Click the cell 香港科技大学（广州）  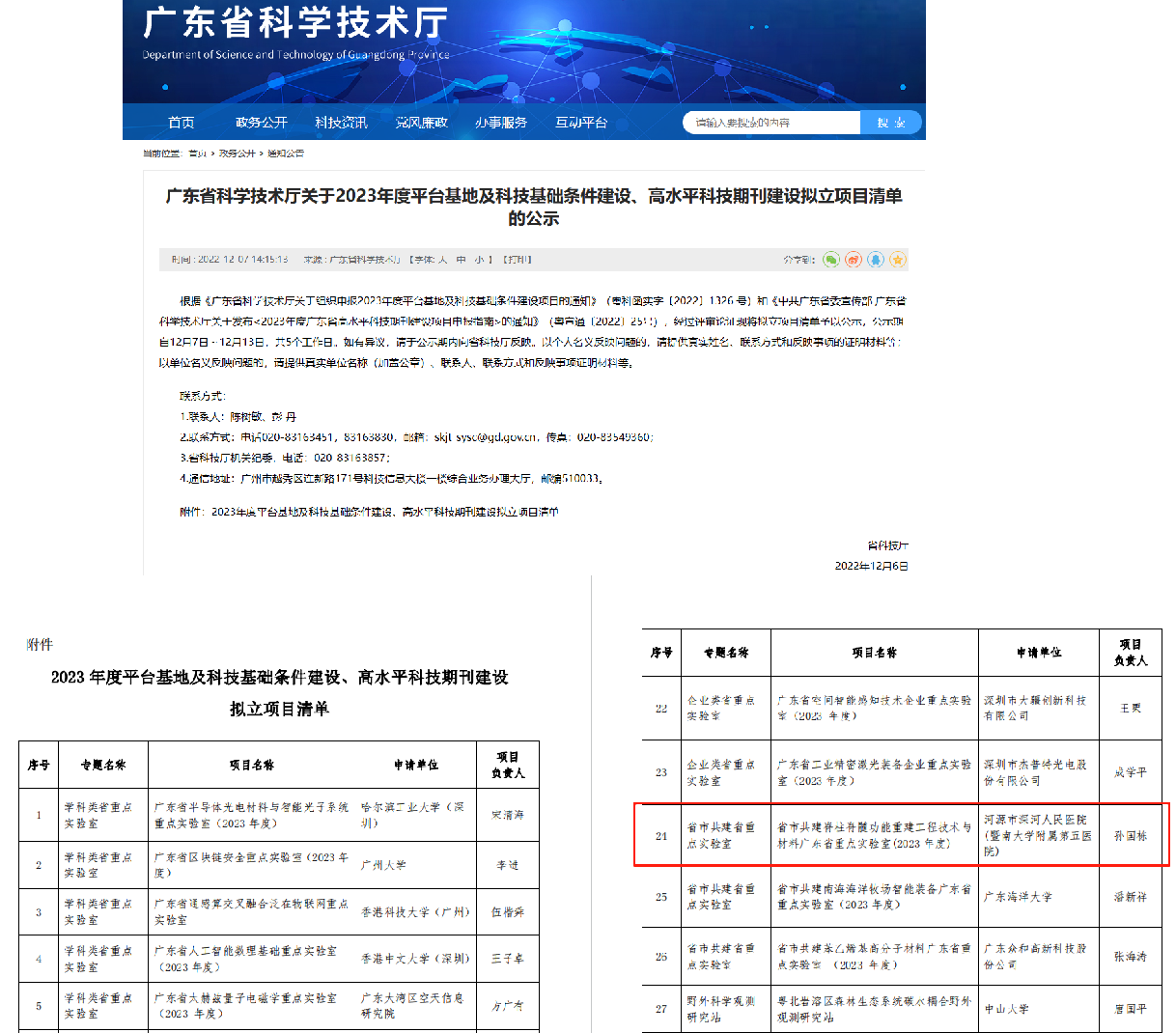[415, 911]
